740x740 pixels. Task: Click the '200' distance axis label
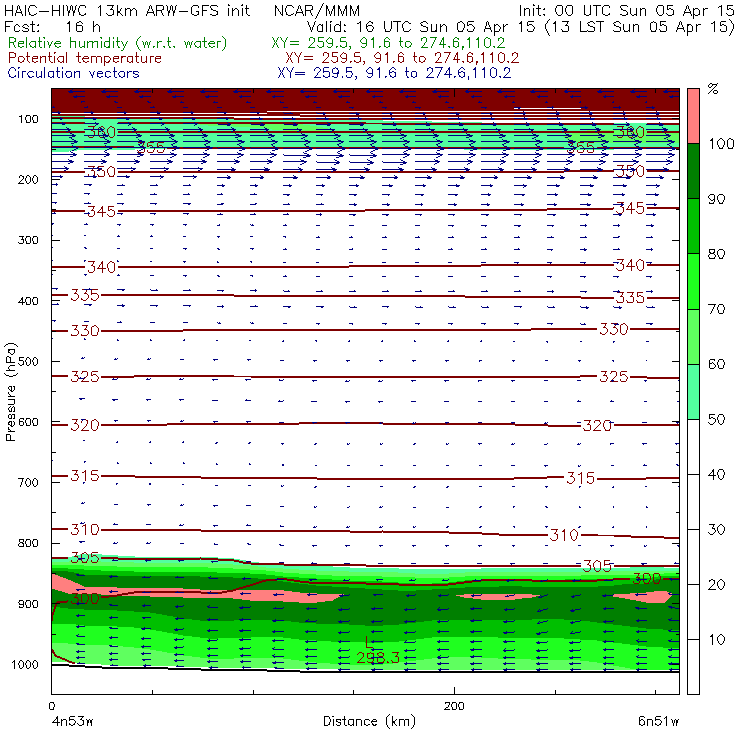(454, 706)
